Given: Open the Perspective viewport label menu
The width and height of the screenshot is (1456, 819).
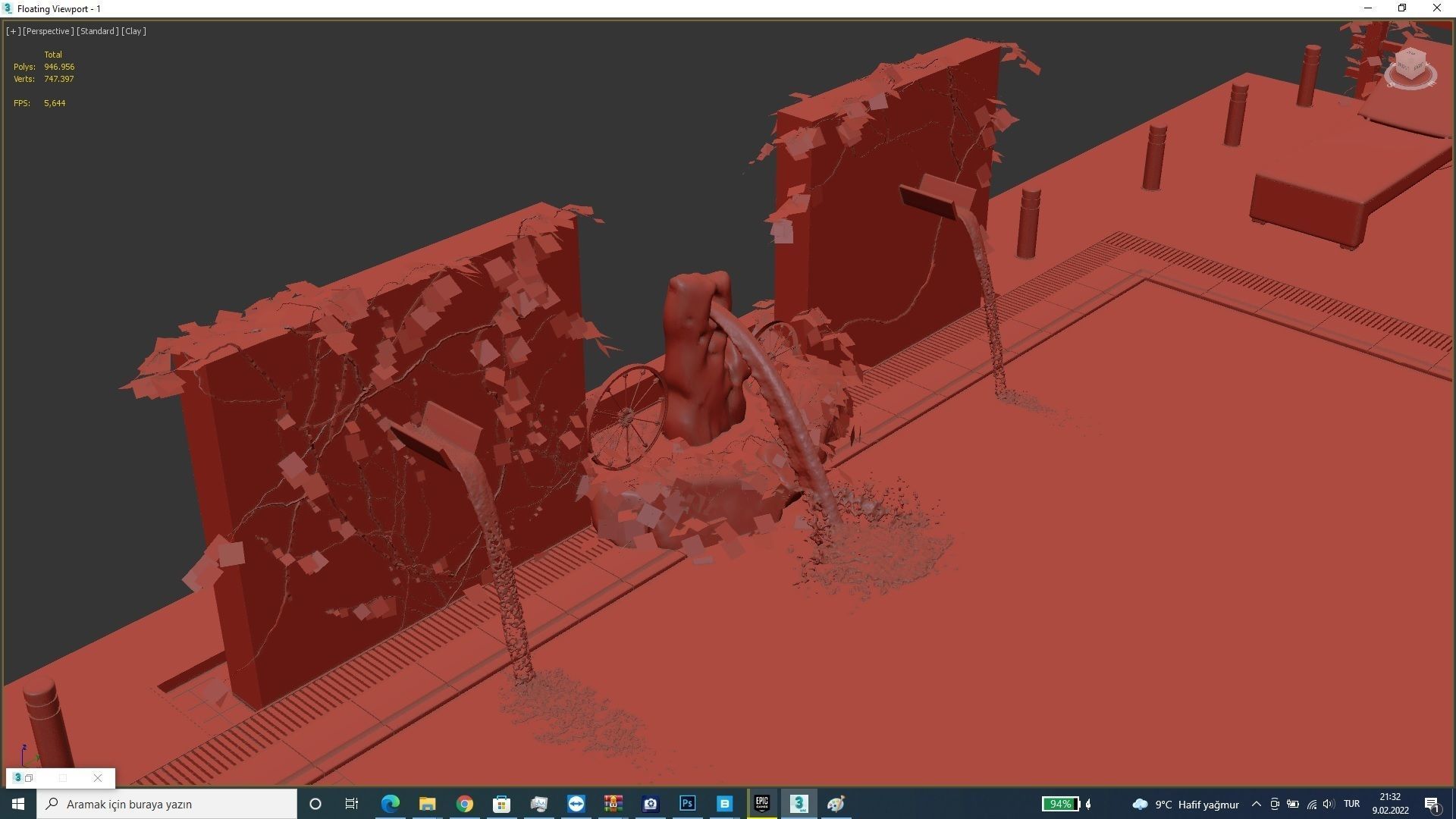Looking at the screenshot, I should [48, 31].
